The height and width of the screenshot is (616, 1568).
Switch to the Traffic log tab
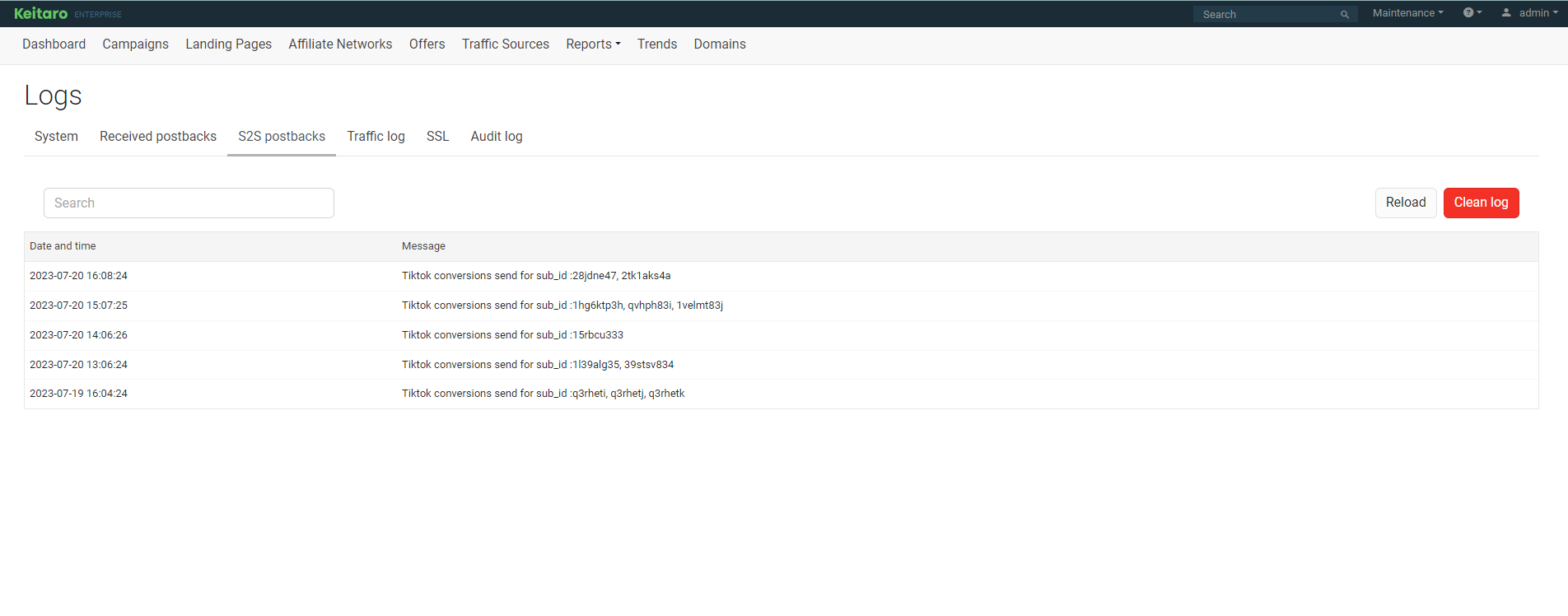click(x=376, y=137)
